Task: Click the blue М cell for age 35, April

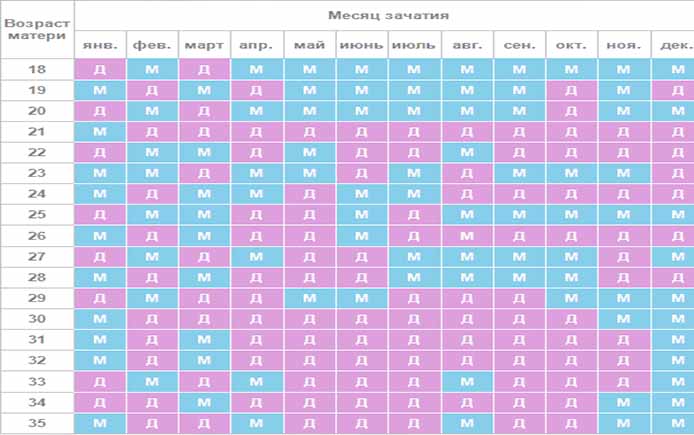Action: [256, 423]
